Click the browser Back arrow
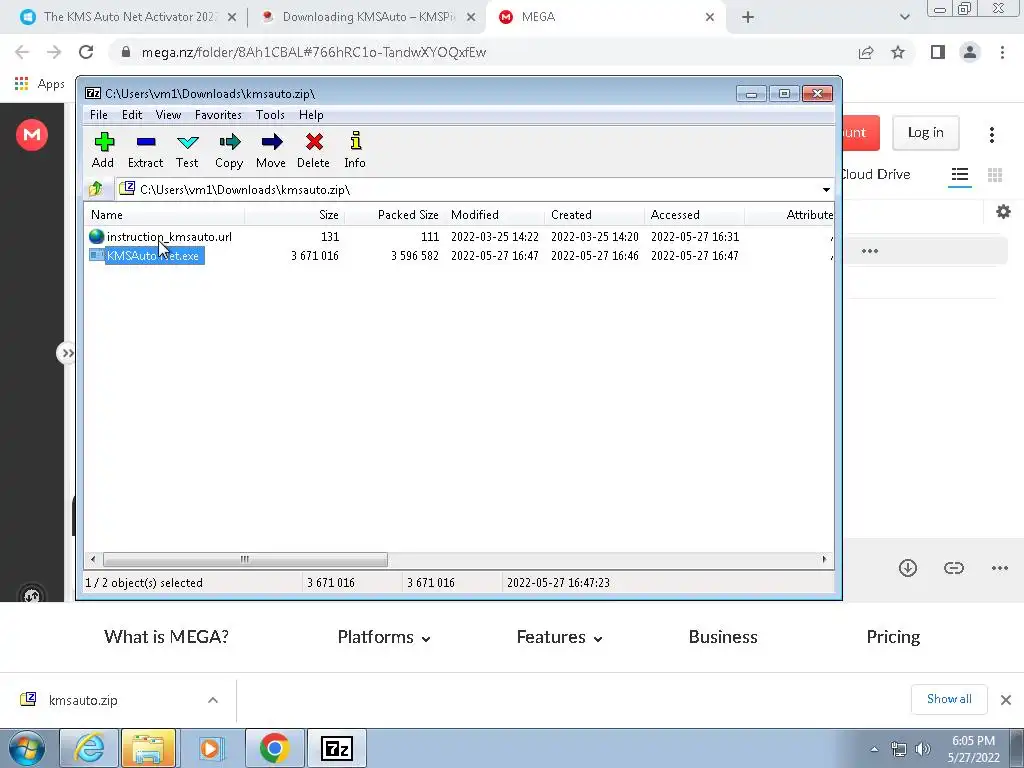Viewport: 1024px width, 768px height. point(22,52)
